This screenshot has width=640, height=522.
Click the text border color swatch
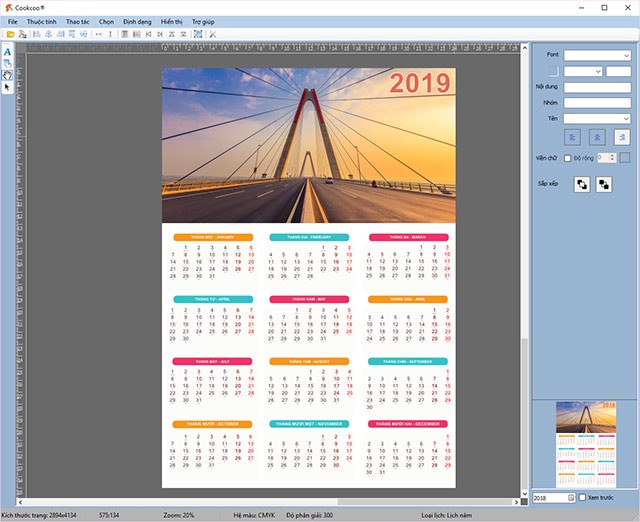[625, 158]
